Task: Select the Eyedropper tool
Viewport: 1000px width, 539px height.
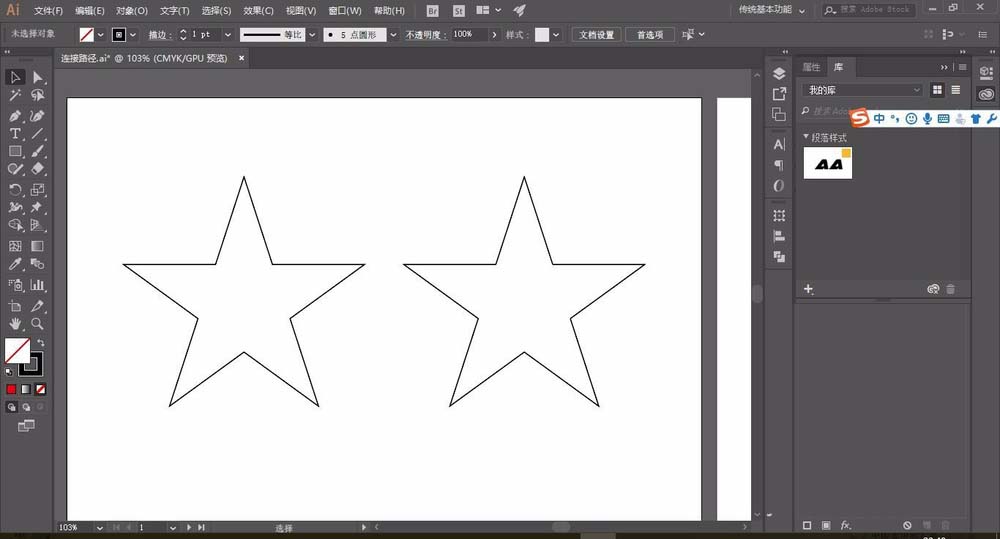Action: coord(15,264)
